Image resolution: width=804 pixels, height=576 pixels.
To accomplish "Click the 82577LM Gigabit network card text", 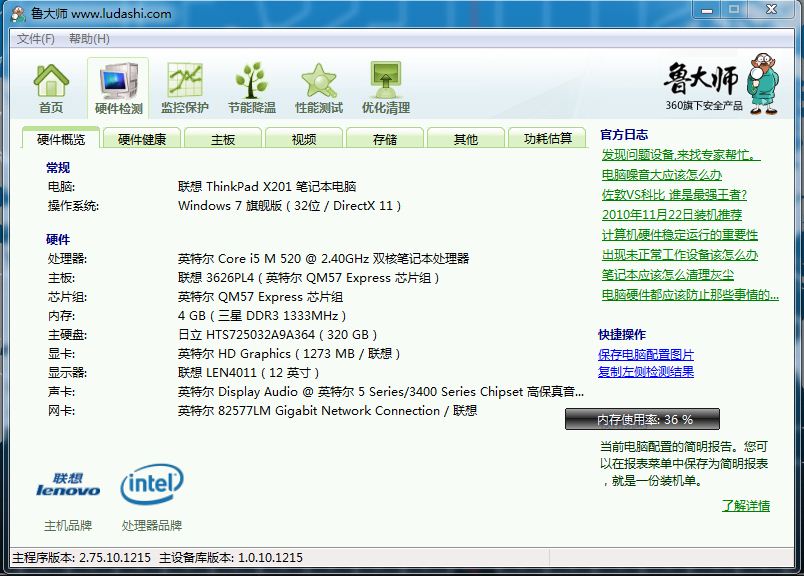I will pos(327,411).
